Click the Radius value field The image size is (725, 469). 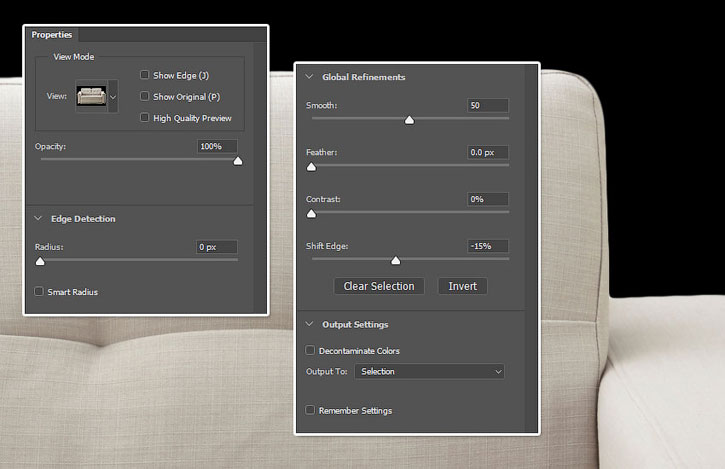point(217,247)
